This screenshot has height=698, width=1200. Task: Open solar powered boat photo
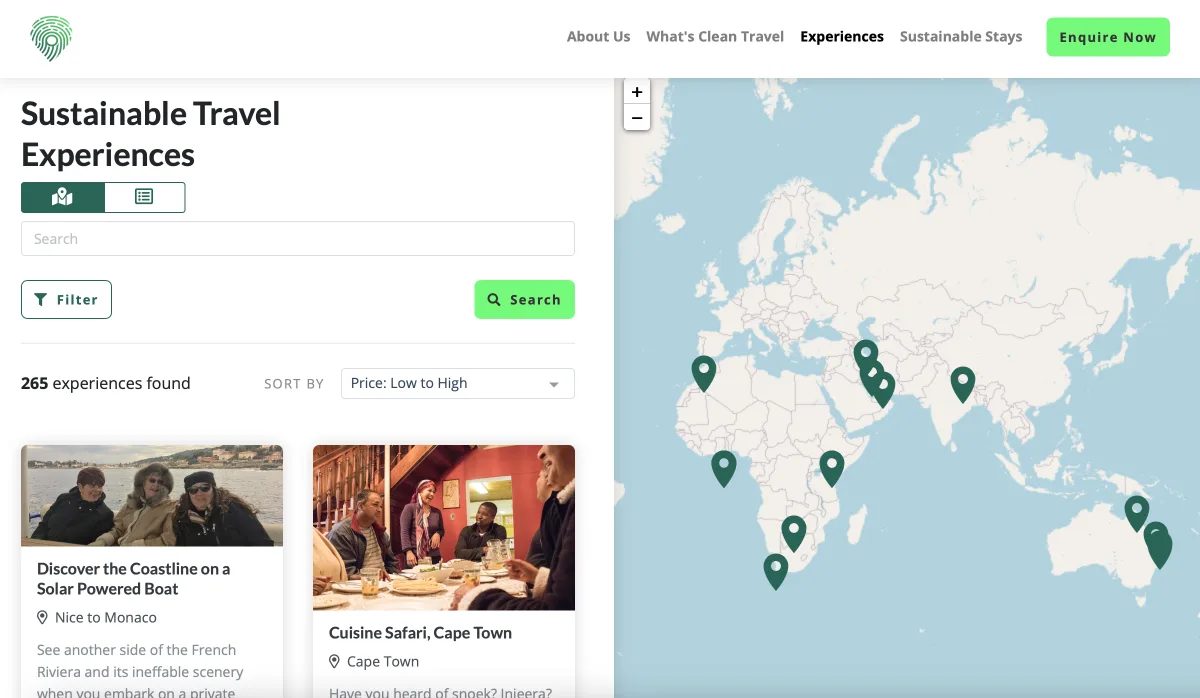[x=152, y=496]
